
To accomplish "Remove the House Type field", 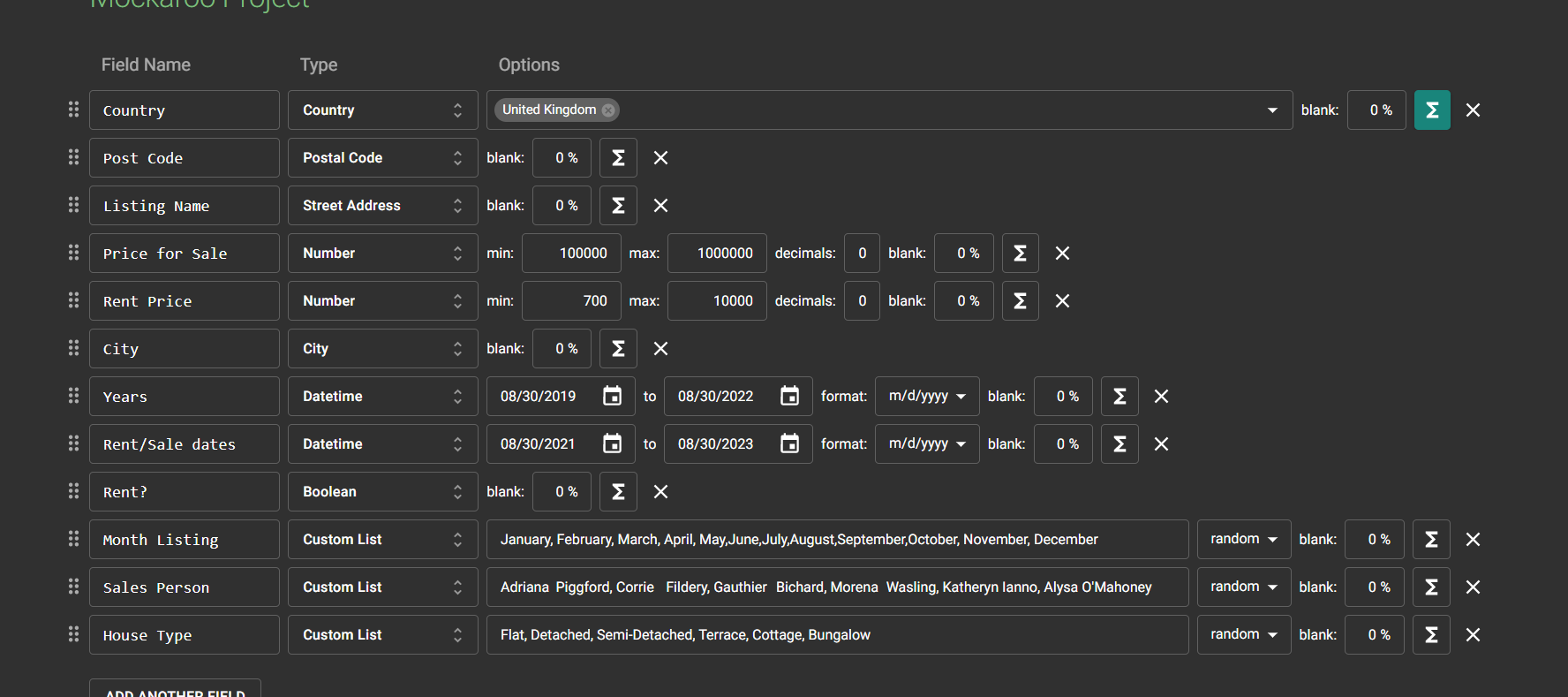I will pos(1473,635).
